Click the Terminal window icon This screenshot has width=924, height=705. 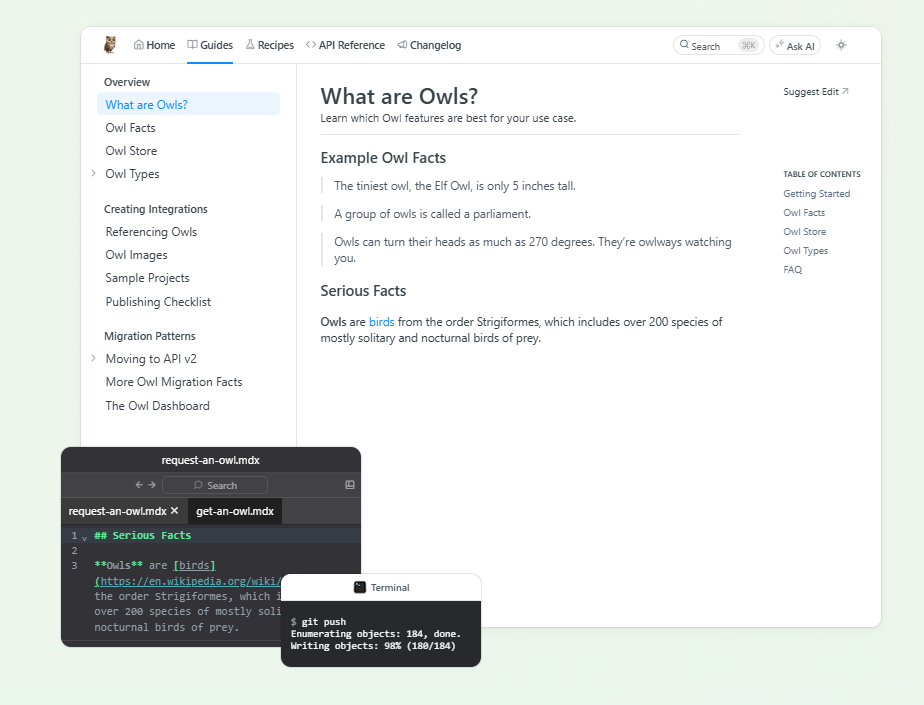click(360, 587)
